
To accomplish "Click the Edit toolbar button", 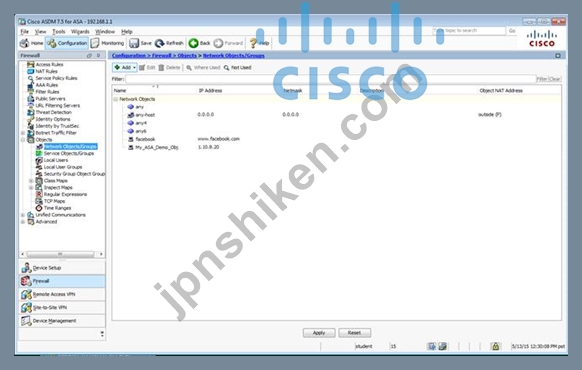I will tap(147, 68).
